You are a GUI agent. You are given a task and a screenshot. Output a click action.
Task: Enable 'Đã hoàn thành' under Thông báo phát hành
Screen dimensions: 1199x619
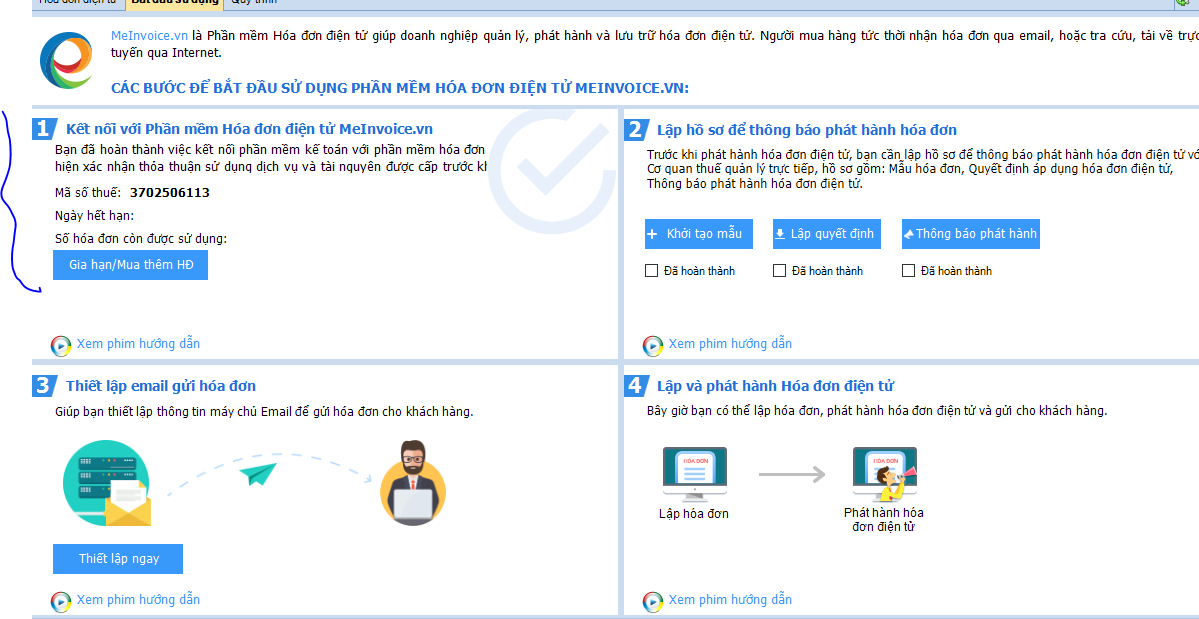click(x=908, y=271)
